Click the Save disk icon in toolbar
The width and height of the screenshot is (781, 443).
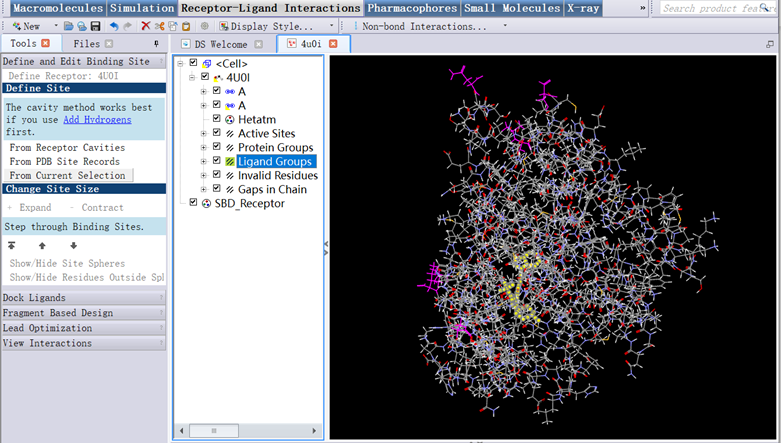[95, 26]
